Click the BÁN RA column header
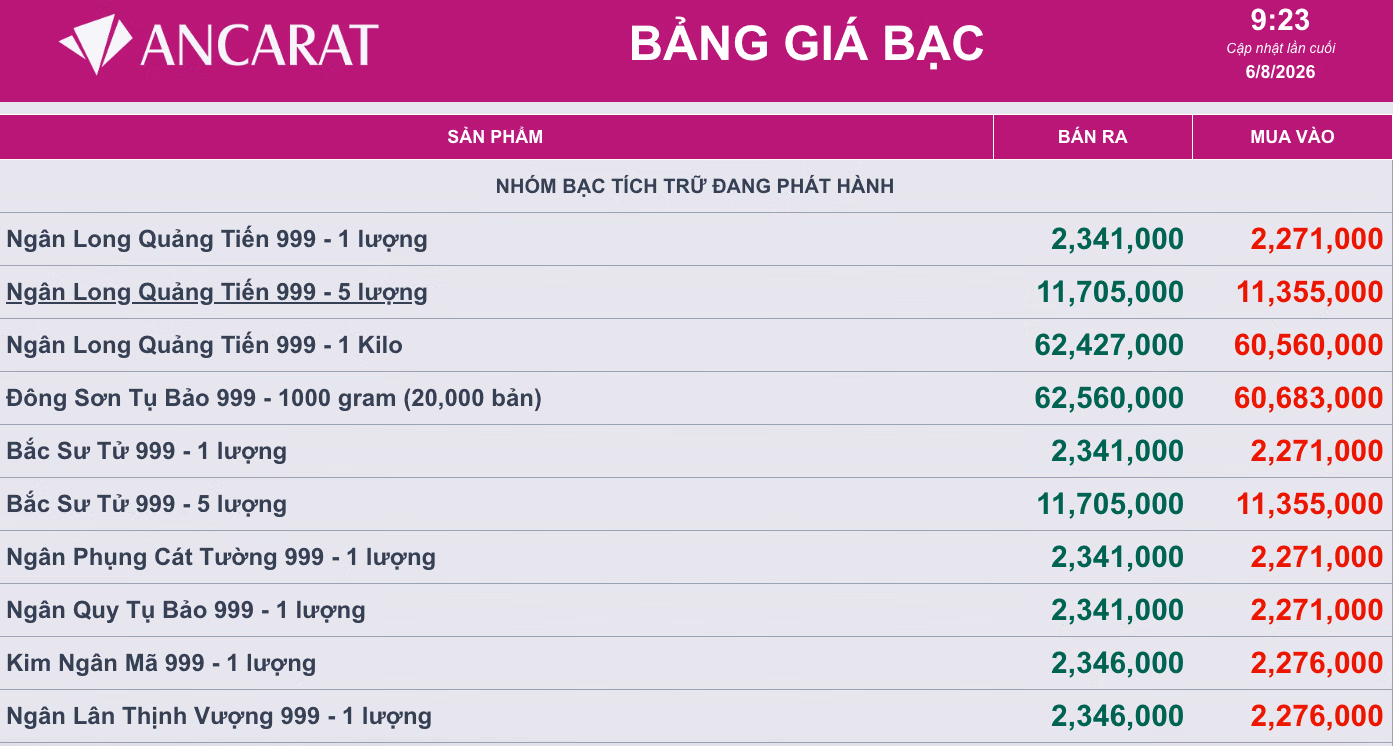Screen dimensions: 1393x746 coord(1093,137)
